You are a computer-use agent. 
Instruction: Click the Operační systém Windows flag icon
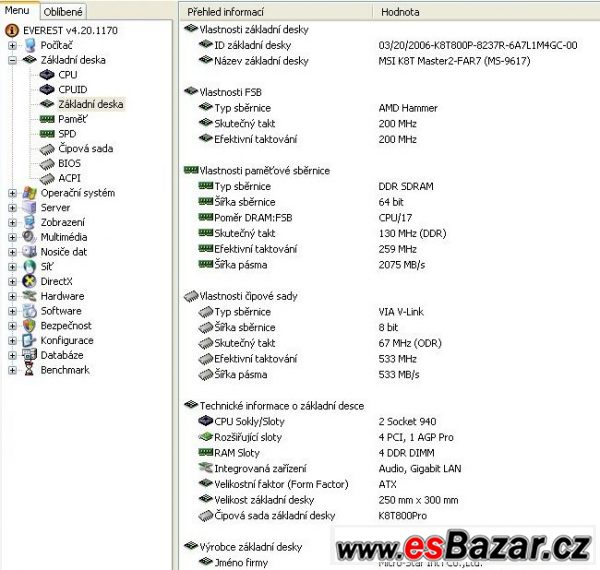pos(29,193)
